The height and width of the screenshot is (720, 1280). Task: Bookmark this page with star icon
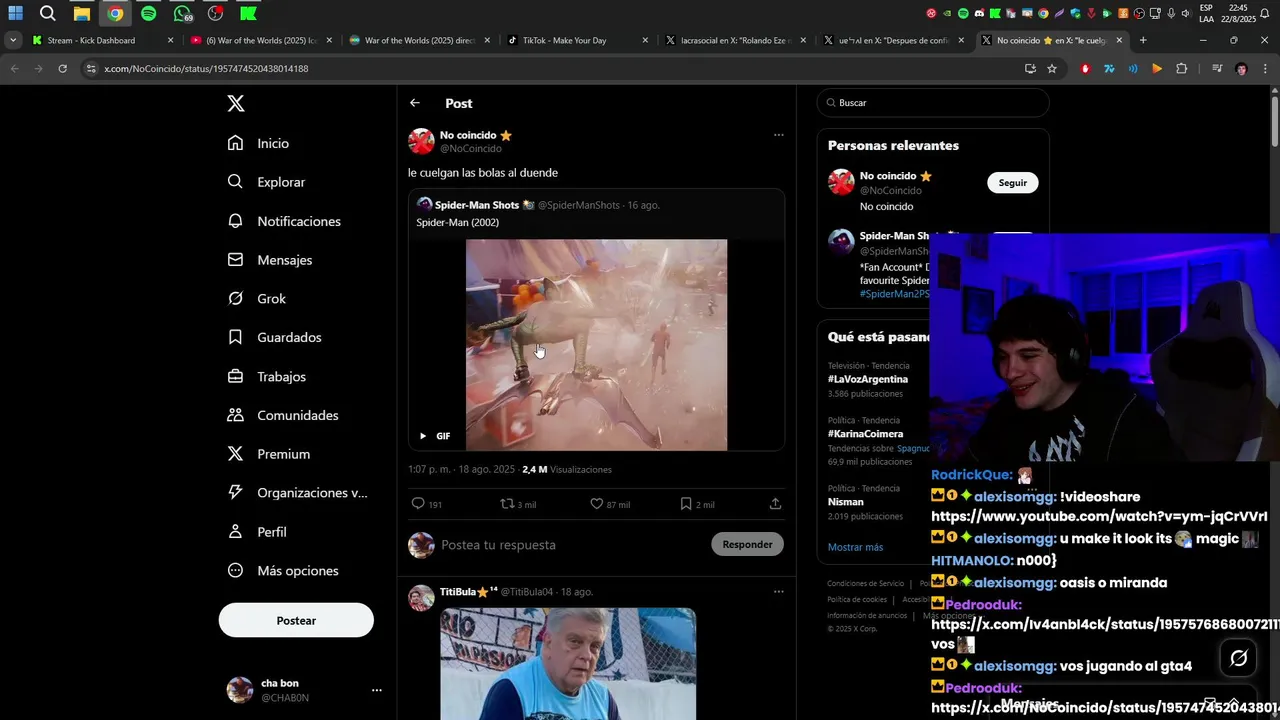click(x=1052, y=68)
